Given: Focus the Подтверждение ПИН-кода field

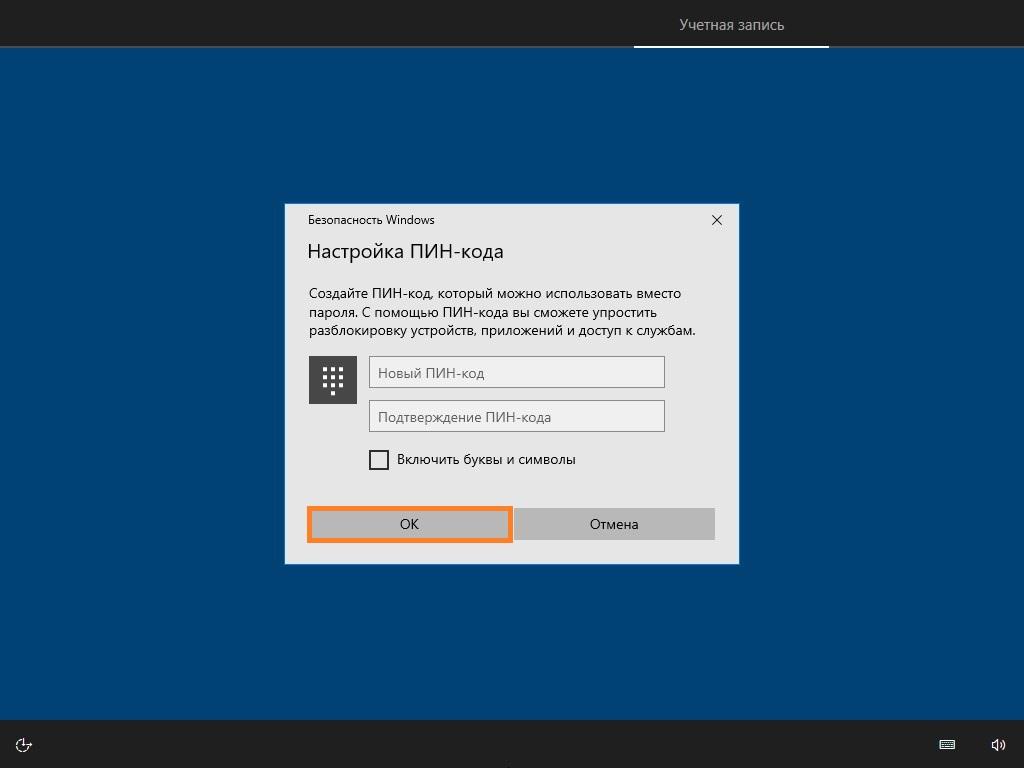Looking at the screenshot, I should pos(517,416).
